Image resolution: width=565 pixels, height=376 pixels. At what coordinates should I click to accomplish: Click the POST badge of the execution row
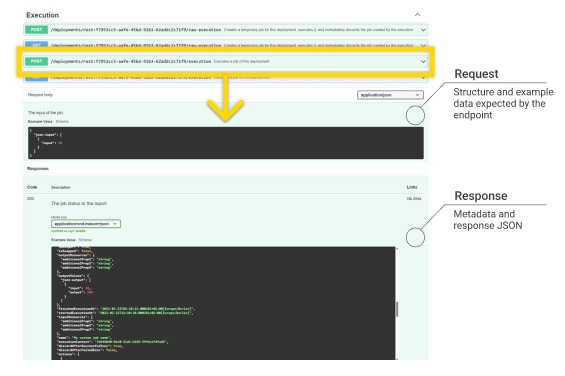point(36,61)
